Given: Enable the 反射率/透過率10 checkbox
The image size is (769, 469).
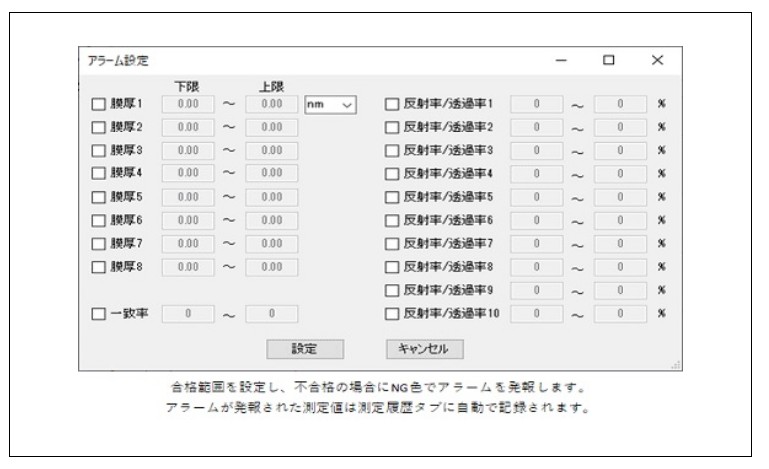Looking at the screenshot, I should pyautogui.click(x=392, y=314).
